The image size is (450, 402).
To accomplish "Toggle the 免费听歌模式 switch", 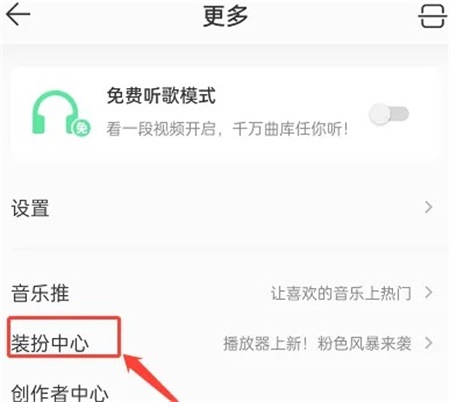I will (389, 114).
